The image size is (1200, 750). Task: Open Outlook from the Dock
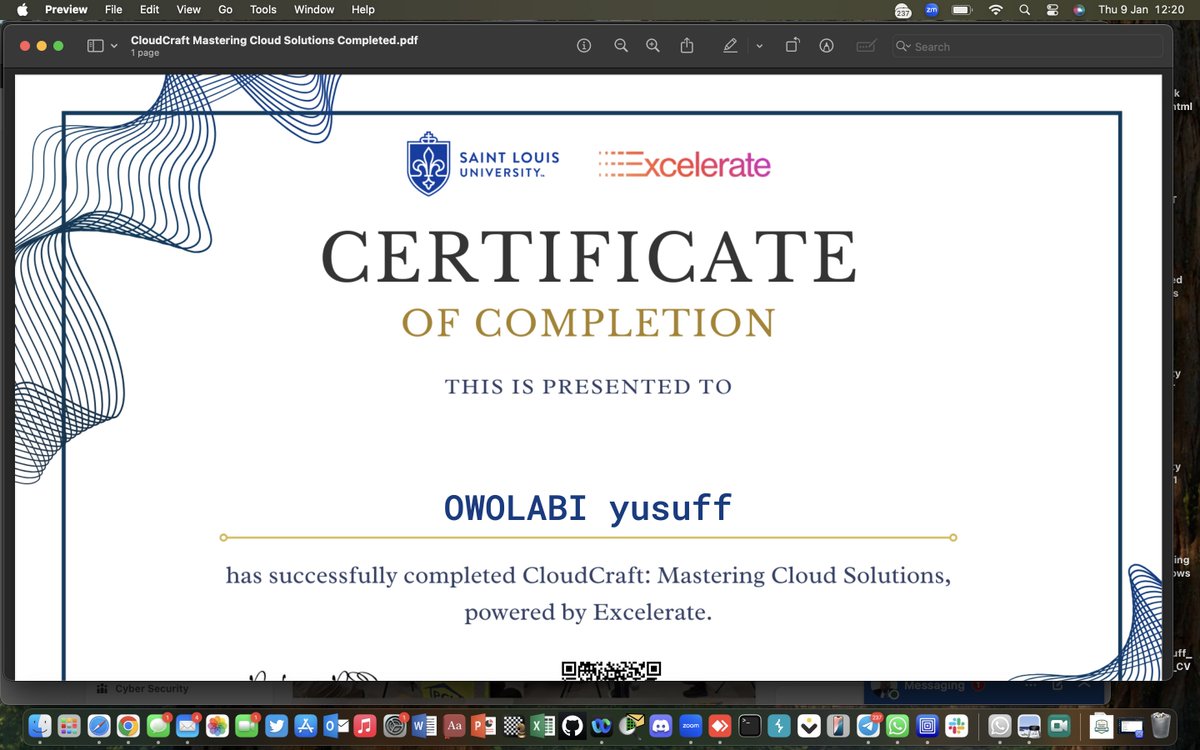click(335, 726)
